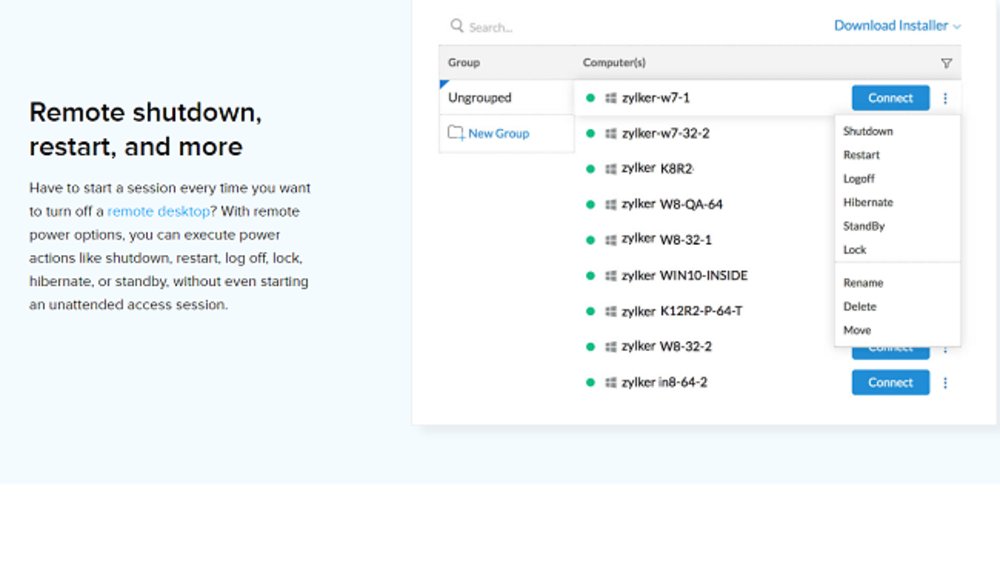Click the New Group folder icon
The width and height of the screenshot is (1000, 586).
point(456,133)
